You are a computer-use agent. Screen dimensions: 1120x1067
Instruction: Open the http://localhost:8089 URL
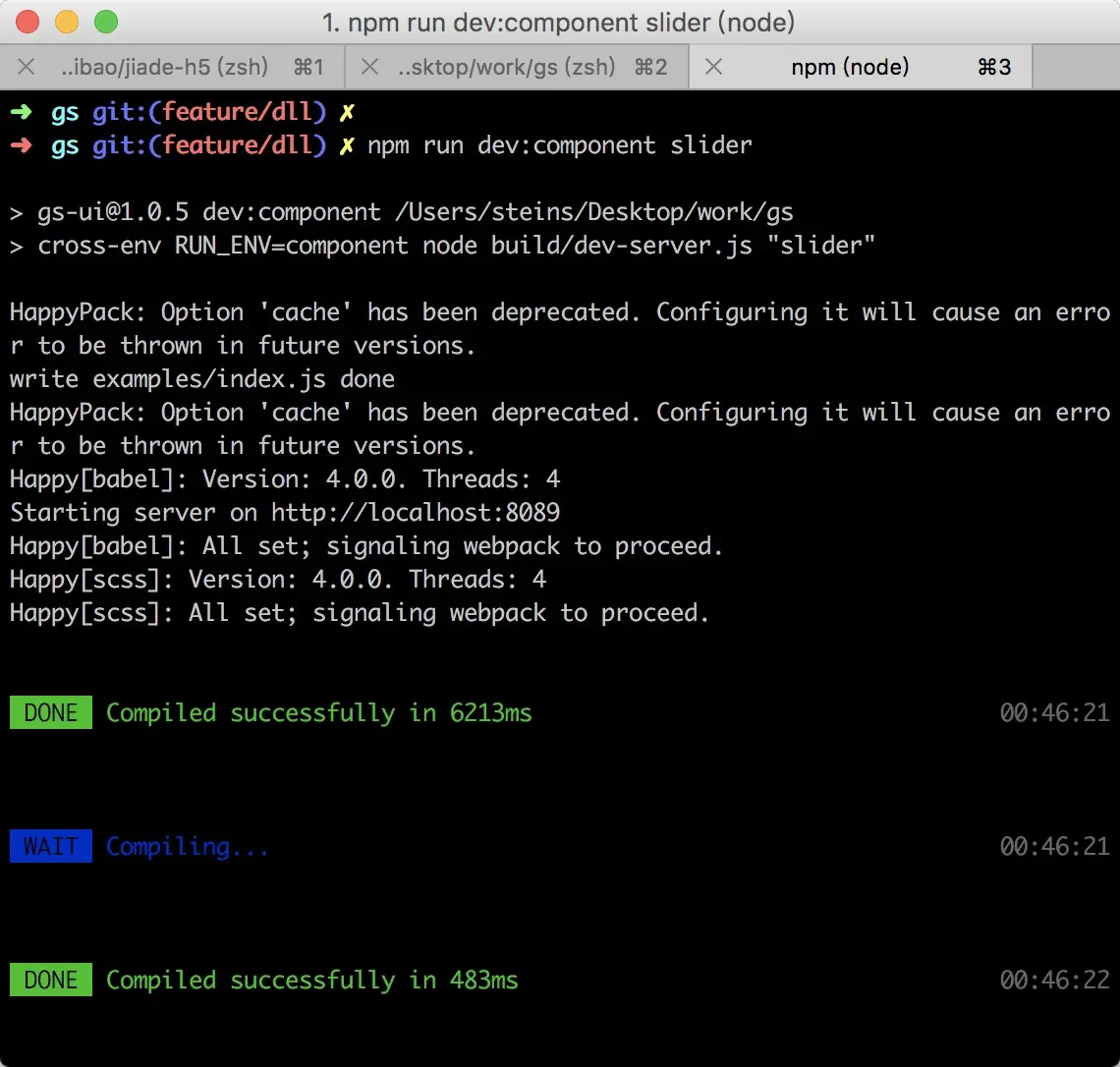click(x=416, y=513)
